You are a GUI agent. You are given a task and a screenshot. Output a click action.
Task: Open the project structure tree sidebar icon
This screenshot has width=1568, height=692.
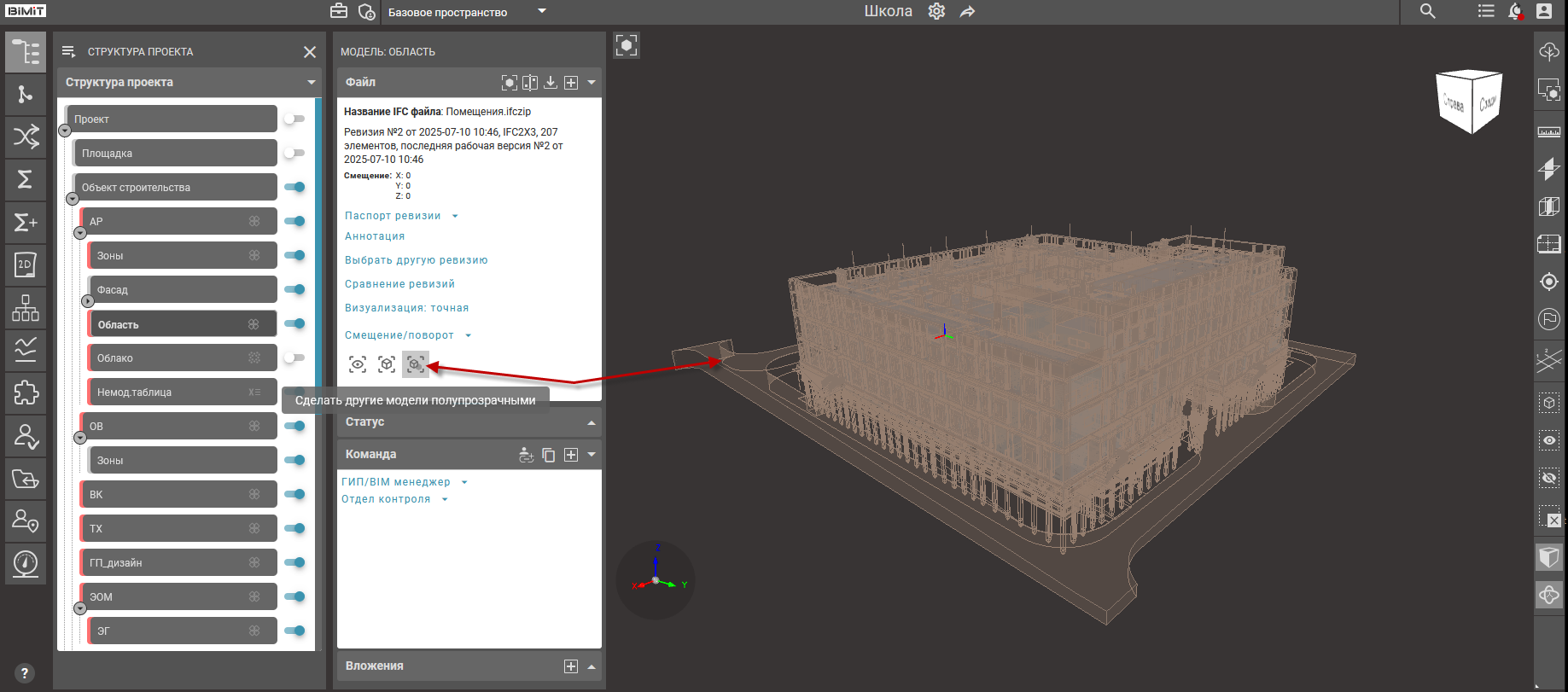(26, 52)
